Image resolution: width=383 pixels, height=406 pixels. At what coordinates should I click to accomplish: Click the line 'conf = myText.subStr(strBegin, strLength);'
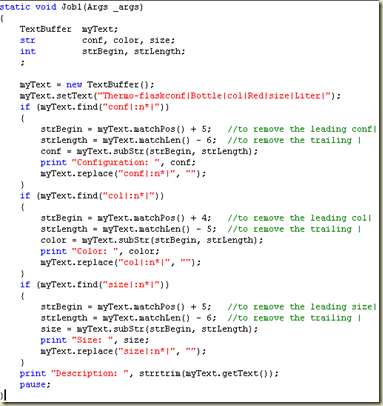pos(149,151)
